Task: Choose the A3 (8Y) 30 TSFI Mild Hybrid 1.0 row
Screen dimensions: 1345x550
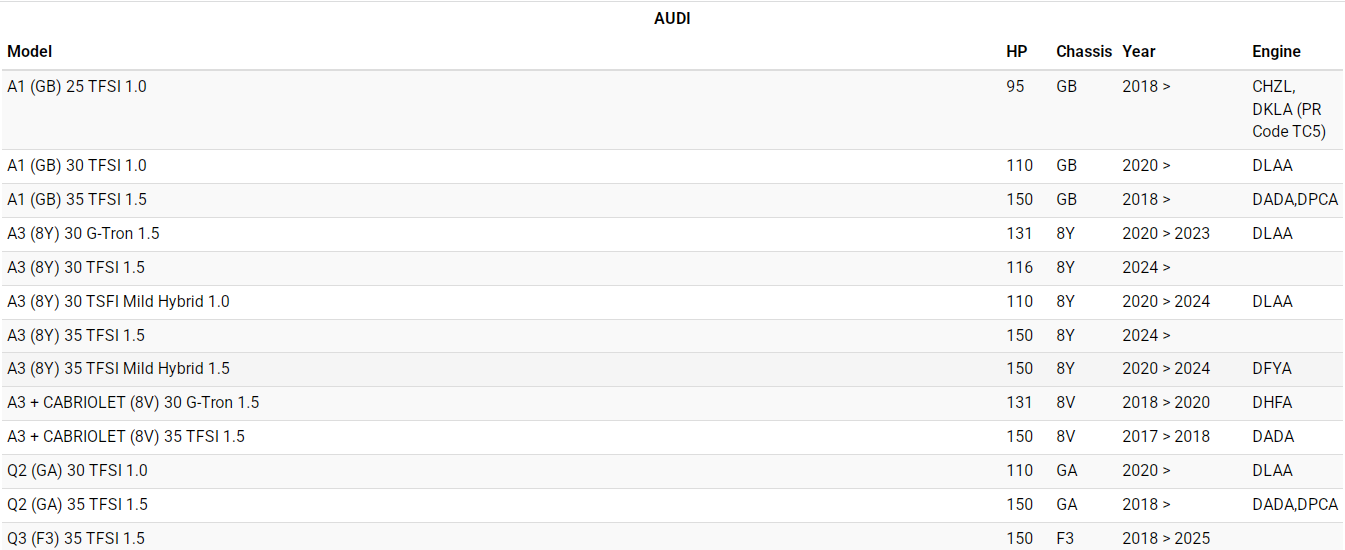Action: (118, 302)
